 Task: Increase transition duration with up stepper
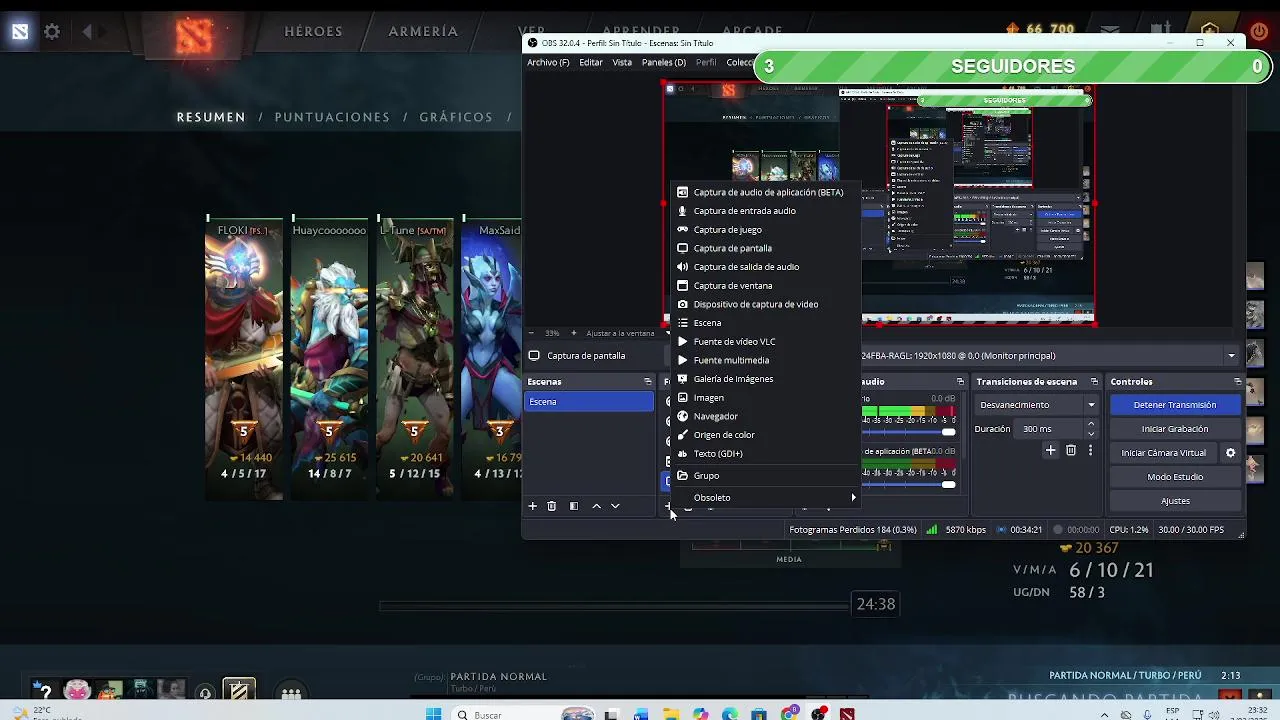(1091, 425)
